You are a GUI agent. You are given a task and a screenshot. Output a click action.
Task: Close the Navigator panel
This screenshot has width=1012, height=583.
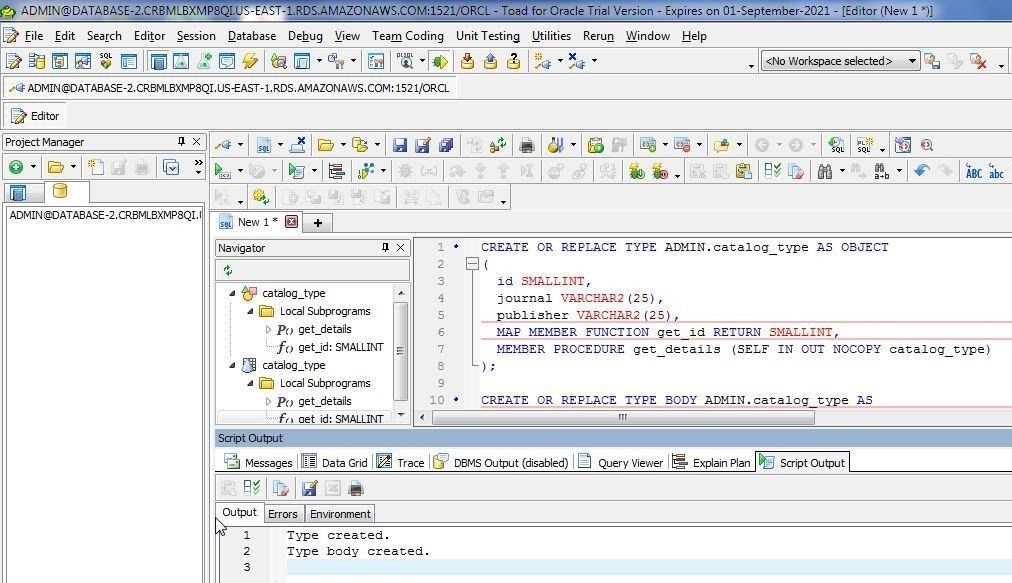pyautogui.click(x=401, y=247)
